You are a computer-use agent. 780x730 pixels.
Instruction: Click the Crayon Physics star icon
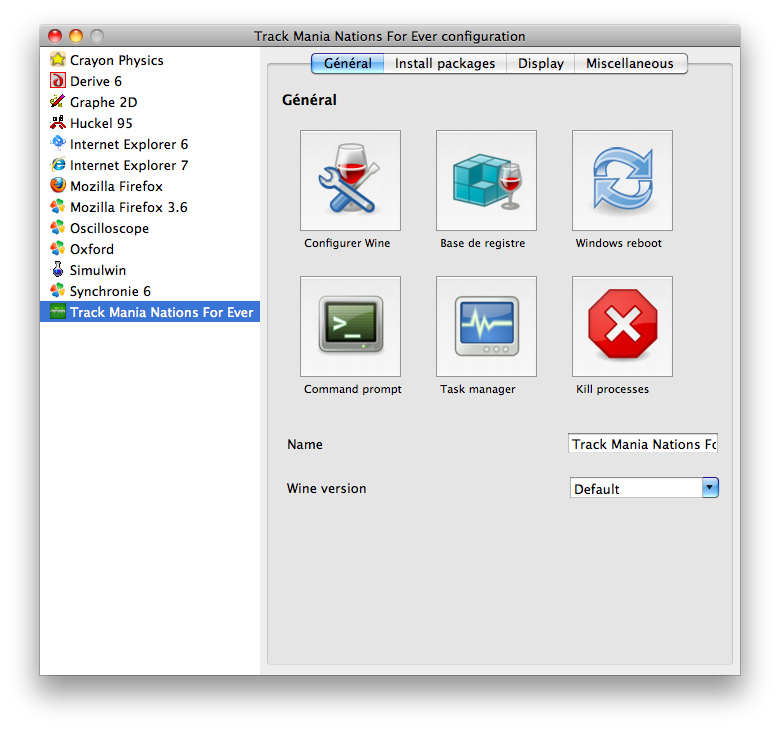[58, 59]
